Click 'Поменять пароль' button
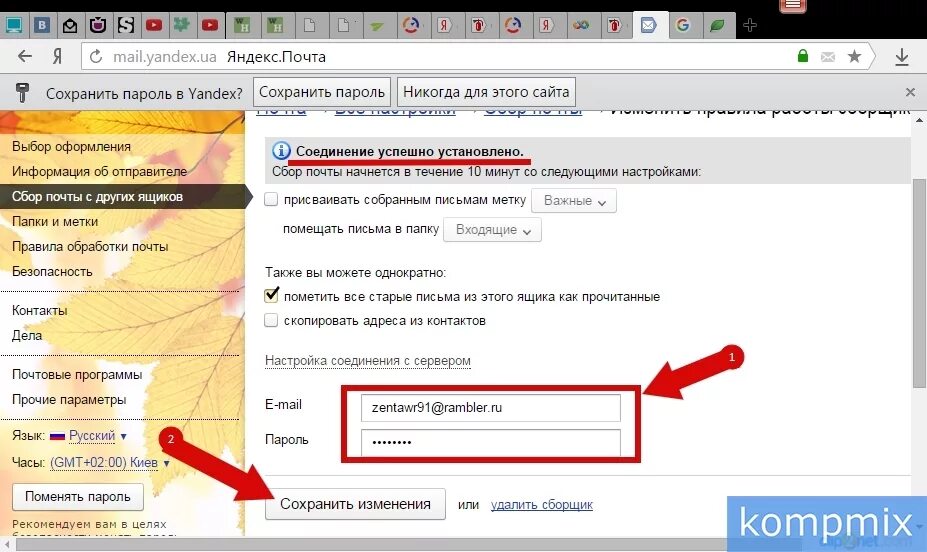 coord(78,496)
